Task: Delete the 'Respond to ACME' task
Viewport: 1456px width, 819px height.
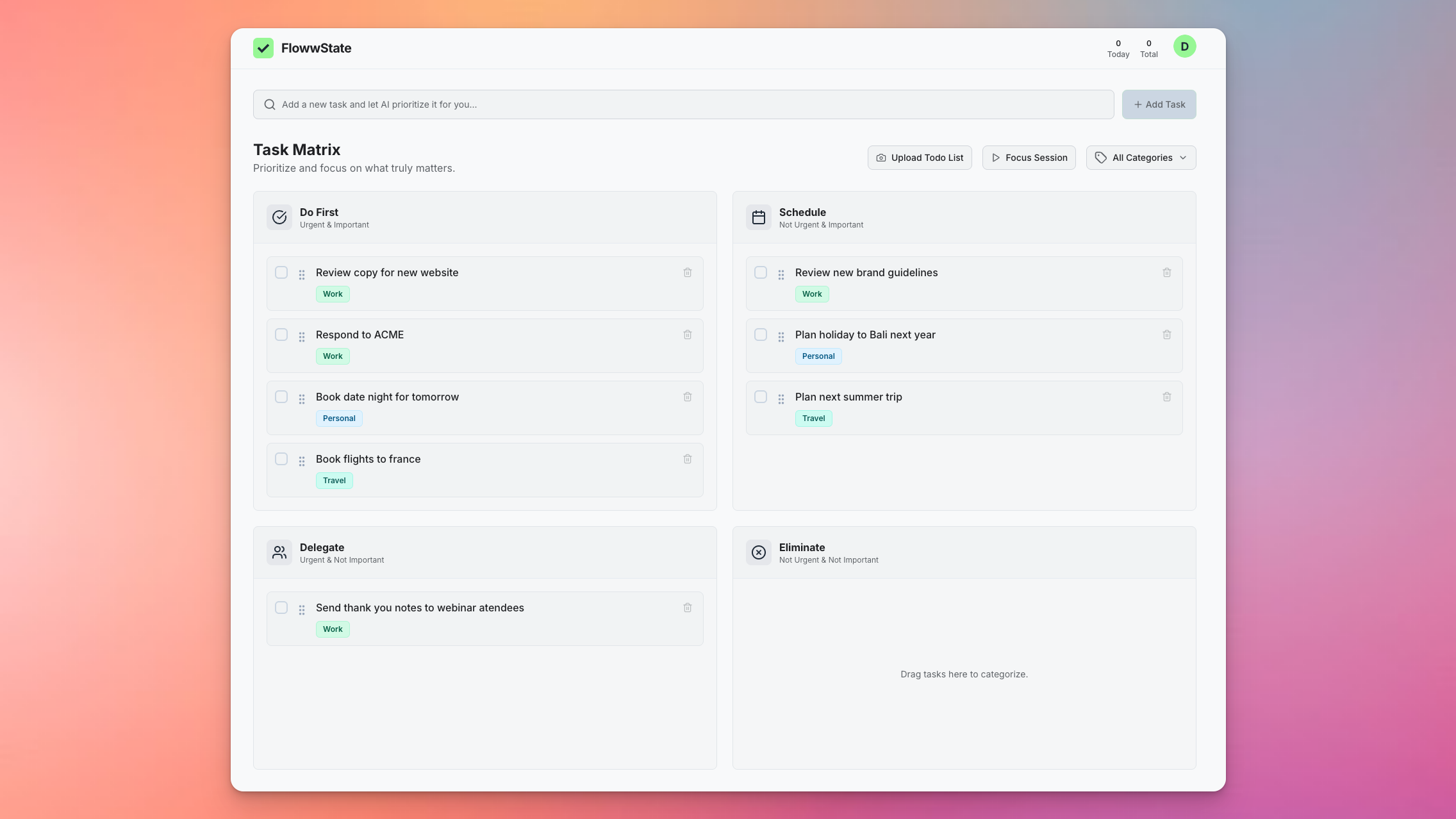Action: coord(688,335)
